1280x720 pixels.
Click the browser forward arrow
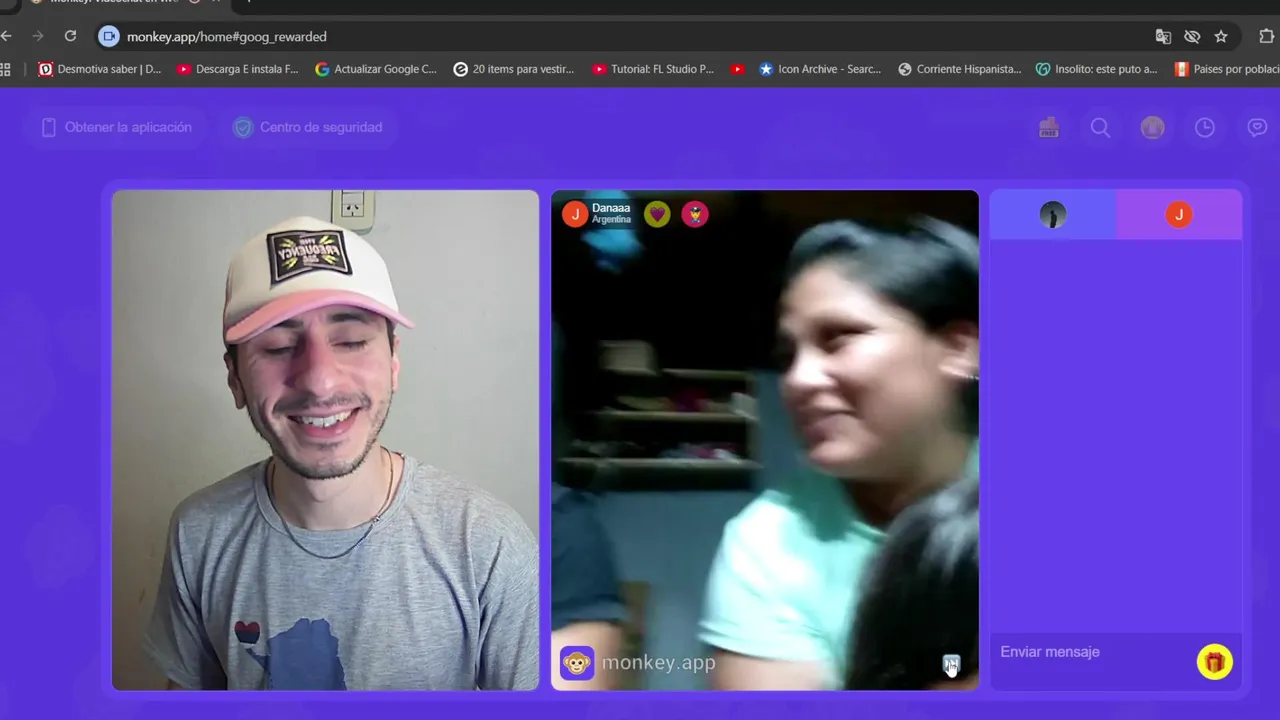click(x=38, y=36)
